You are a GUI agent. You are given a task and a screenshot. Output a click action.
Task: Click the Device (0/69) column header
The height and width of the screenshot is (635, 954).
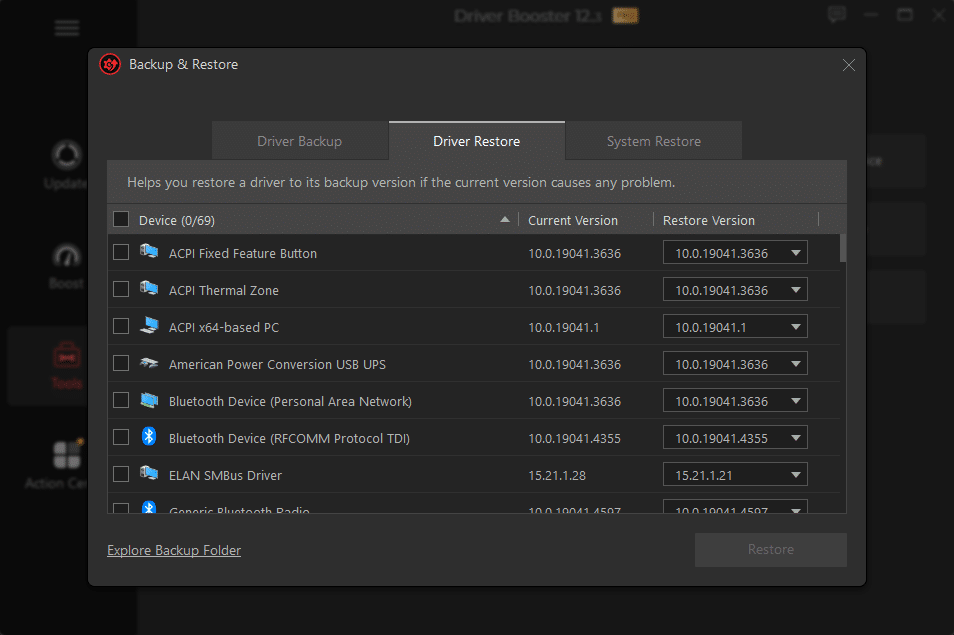point(176,220)
